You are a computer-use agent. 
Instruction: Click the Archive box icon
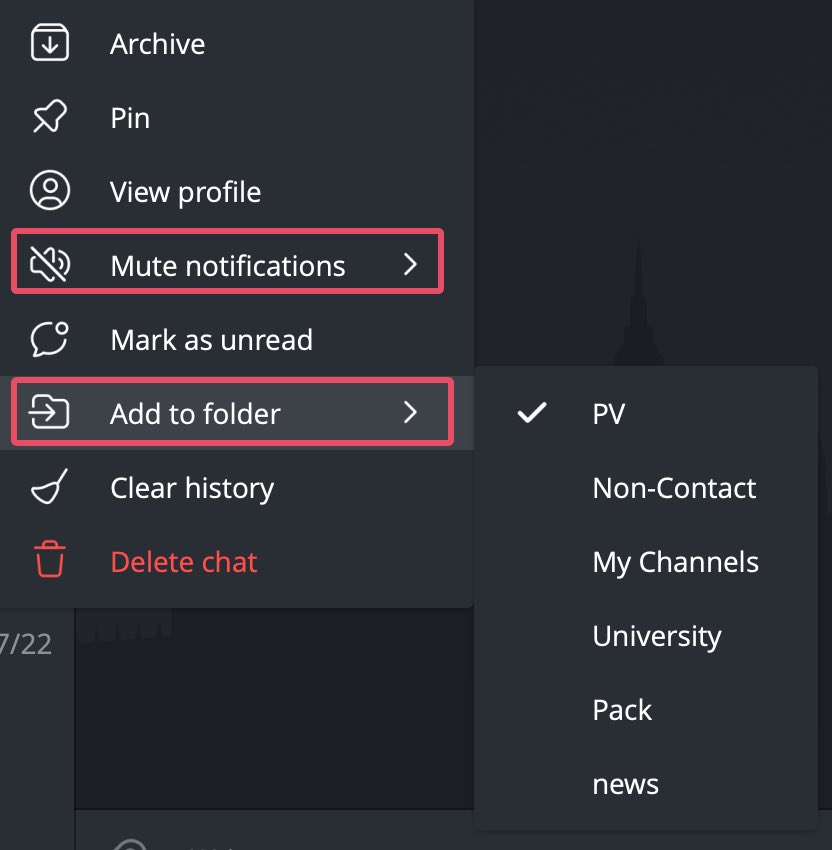[49, 43]
